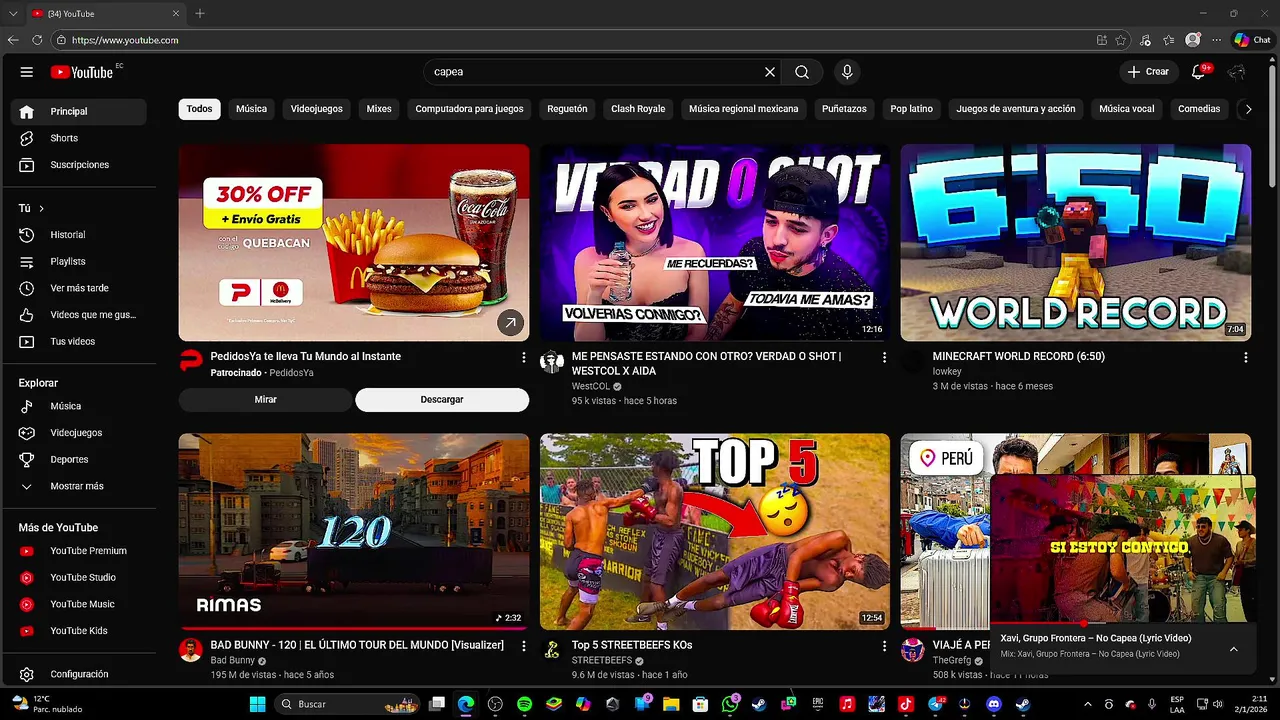The image size is (1280, 720).
Task: Run search with the magnifier button
Action: pos(802,72)
